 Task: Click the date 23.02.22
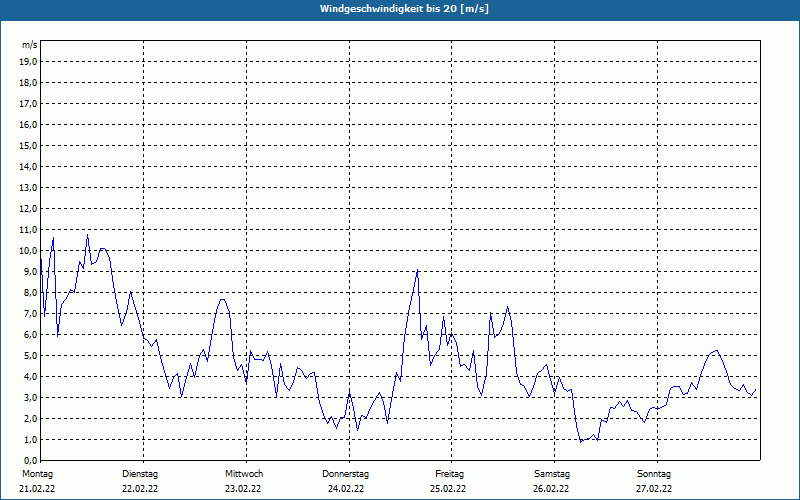(x=243, y=489)
